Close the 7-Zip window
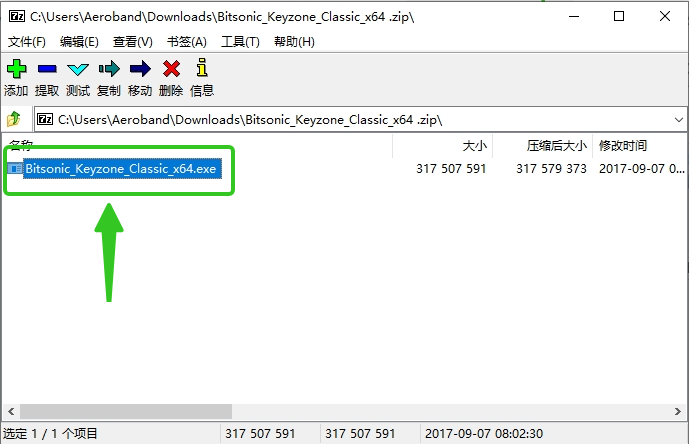The height and width of the screenshot is (444, 689). click(x=665, y=17)
